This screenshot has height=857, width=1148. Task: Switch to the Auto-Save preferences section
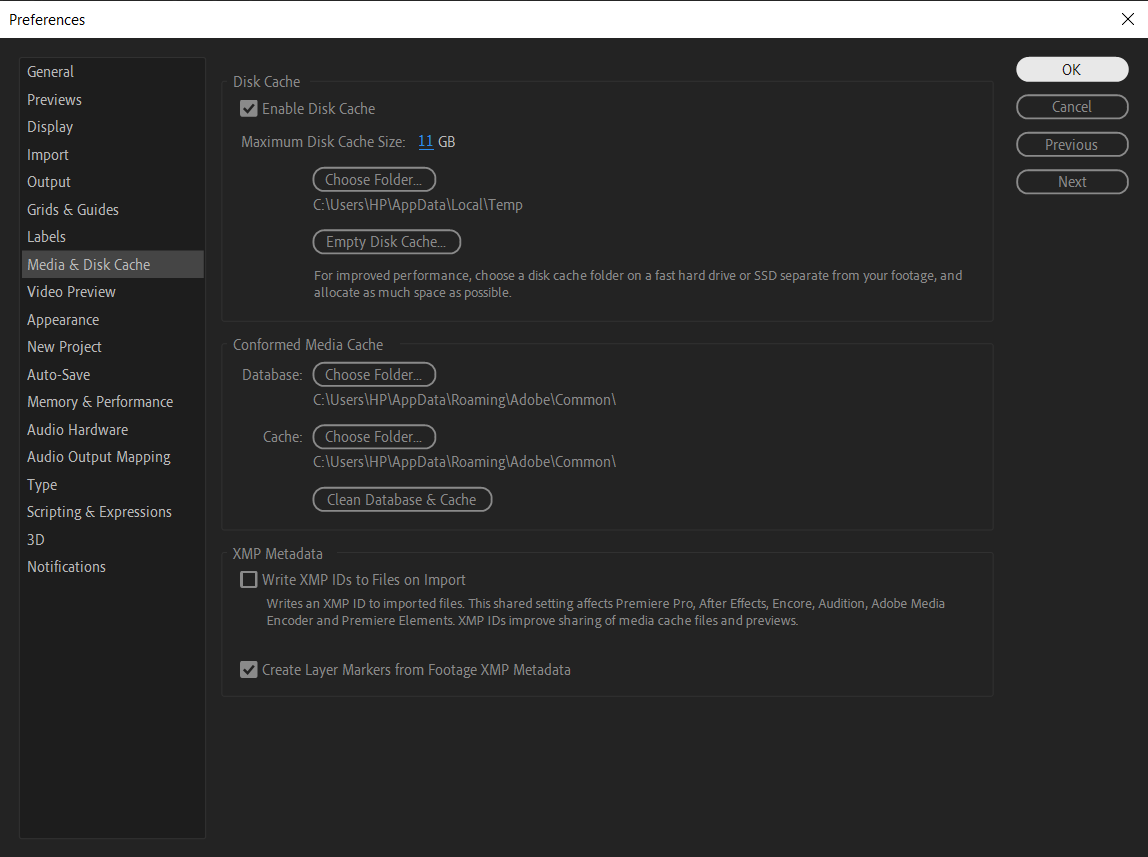pos(59,375)
